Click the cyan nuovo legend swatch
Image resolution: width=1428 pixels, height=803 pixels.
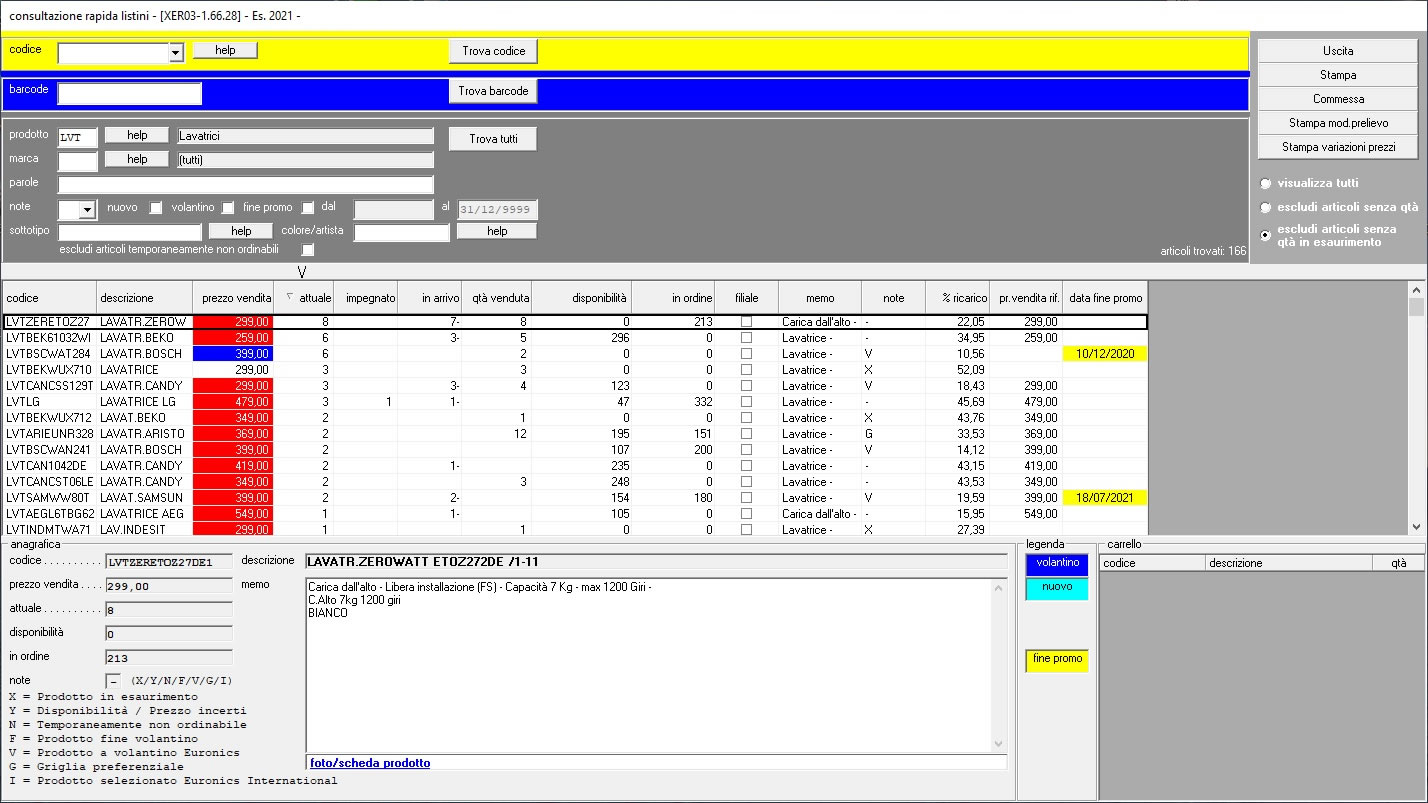pos(1057,588)
